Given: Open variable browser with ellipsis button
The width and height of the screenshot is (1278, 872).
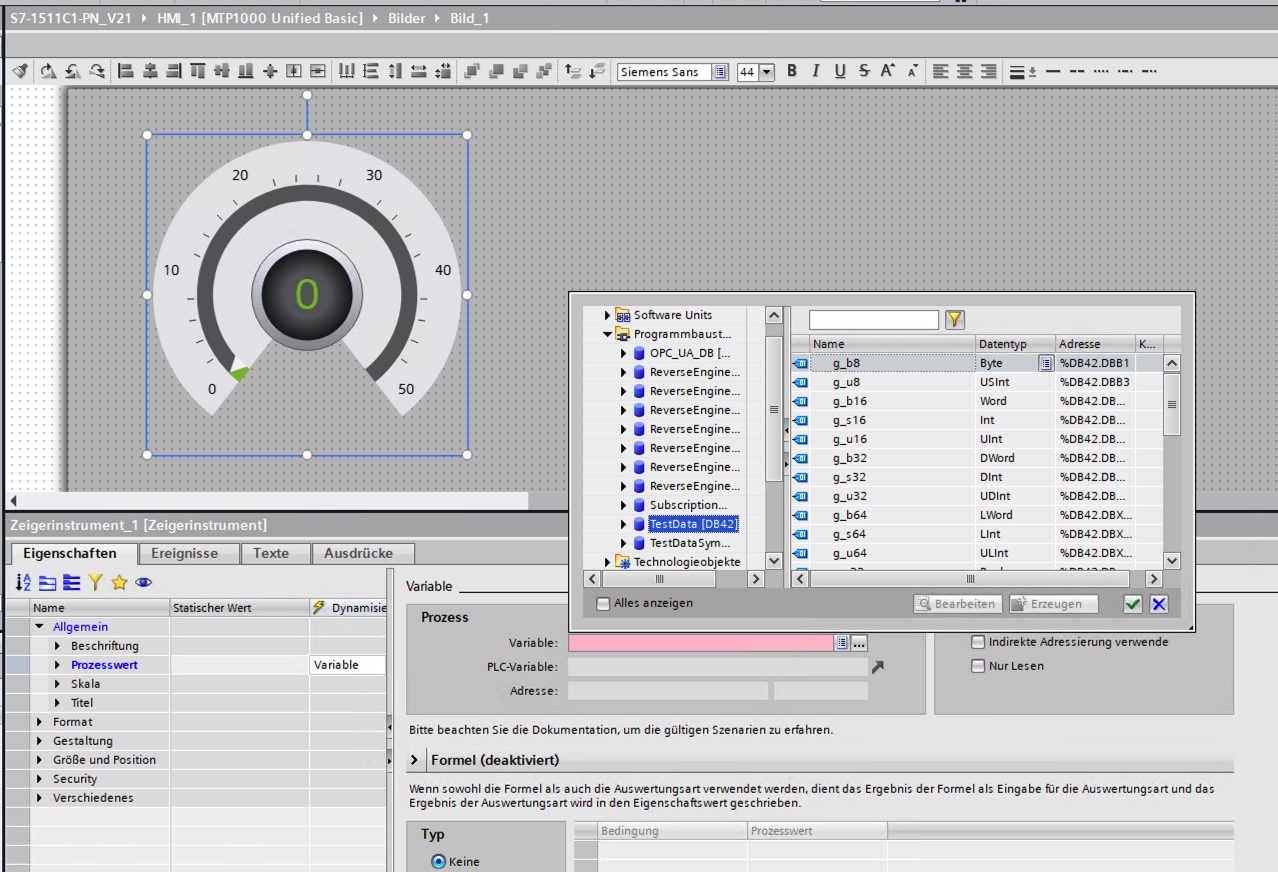Looking at the screenshot, I should click(859, 643).
